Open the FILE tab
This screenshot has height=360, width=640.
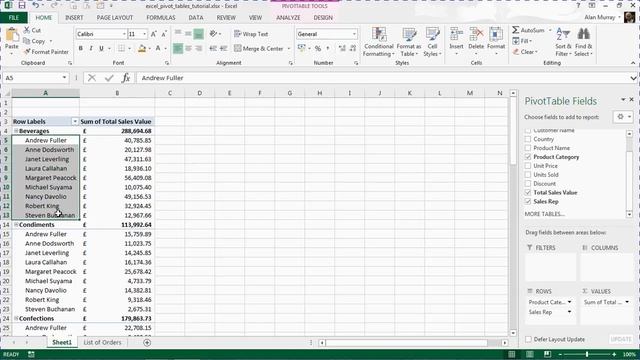(14, 18)
